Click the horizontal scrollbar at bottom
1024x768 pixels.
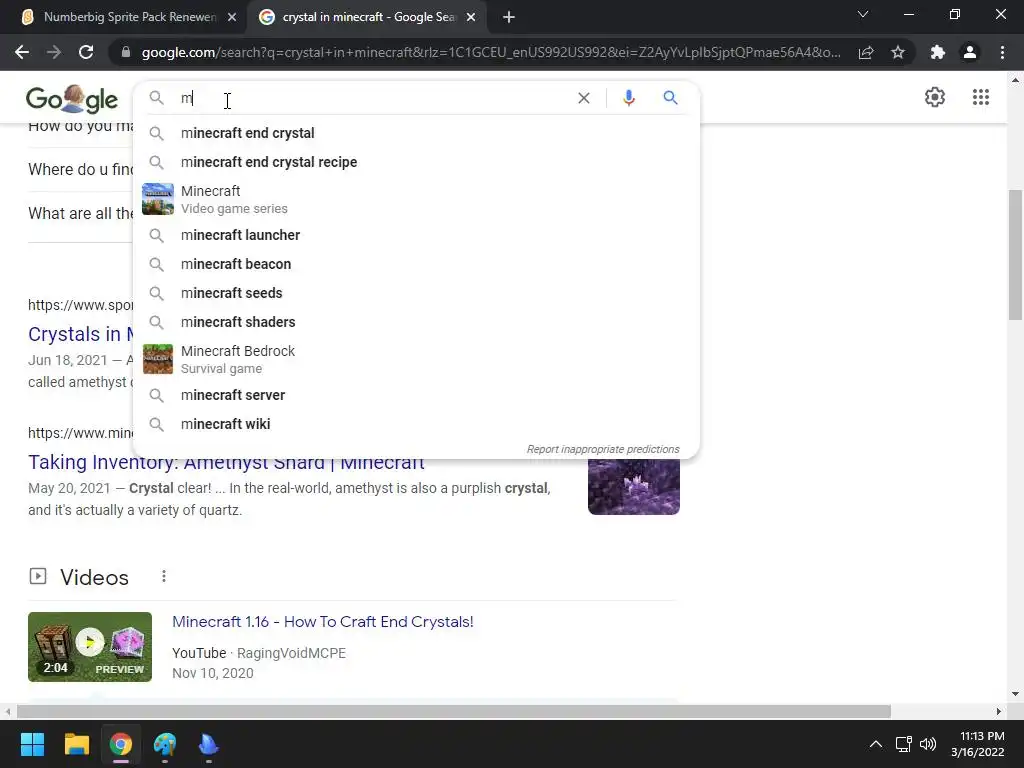[x=454, y=711]
